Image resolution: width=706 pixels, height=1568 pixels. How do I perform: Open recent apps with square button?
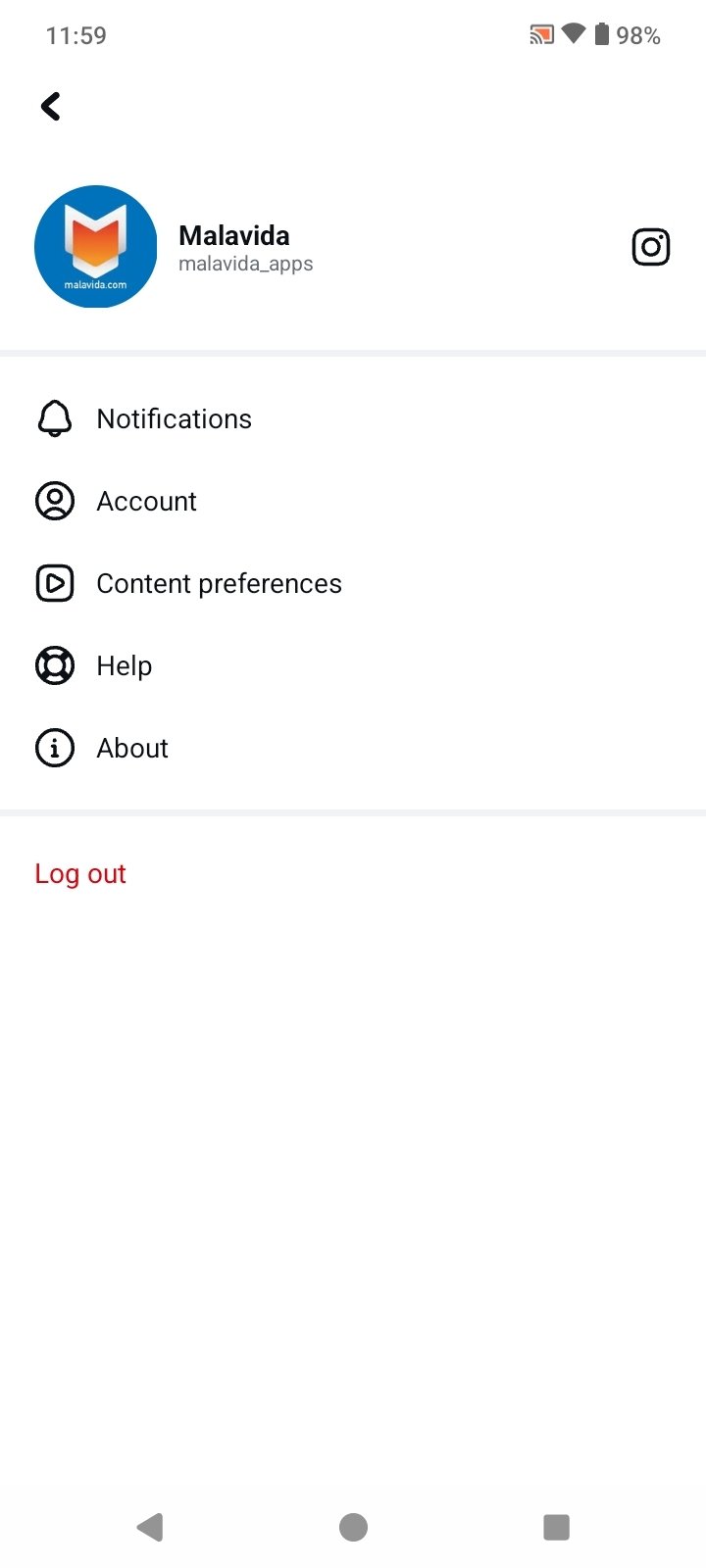click(556, 1526)
